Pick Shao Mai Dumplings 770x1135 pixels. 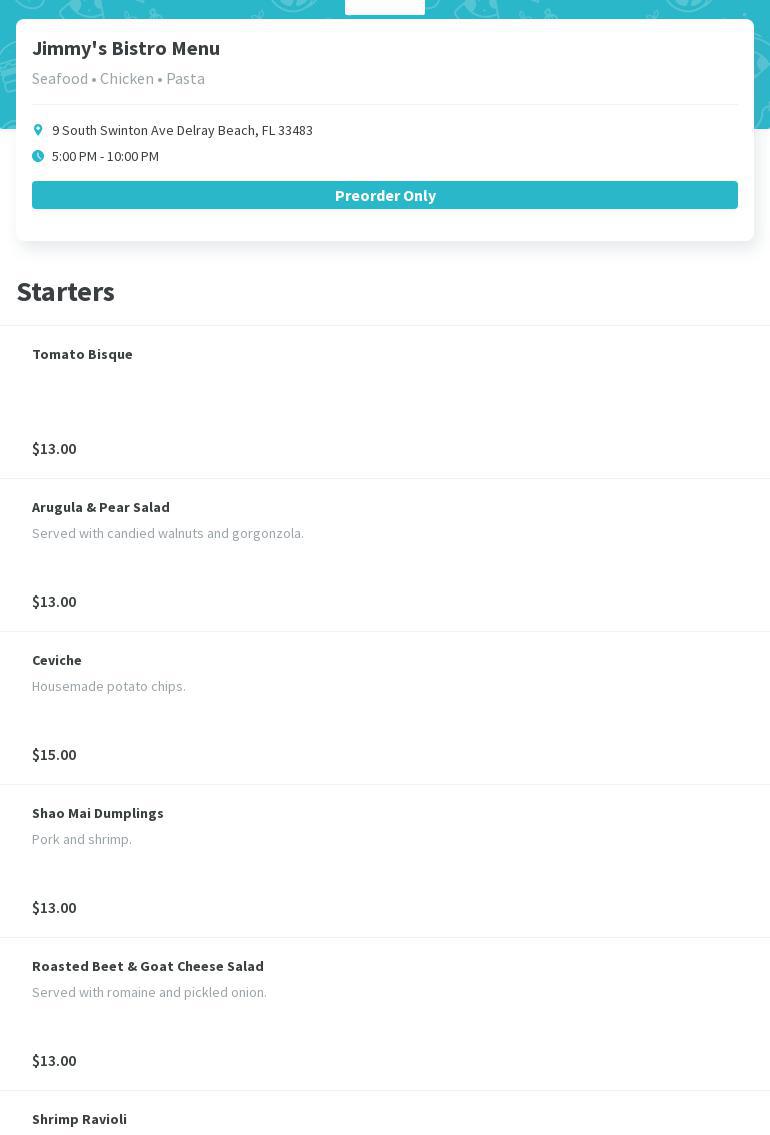[98, 813]
